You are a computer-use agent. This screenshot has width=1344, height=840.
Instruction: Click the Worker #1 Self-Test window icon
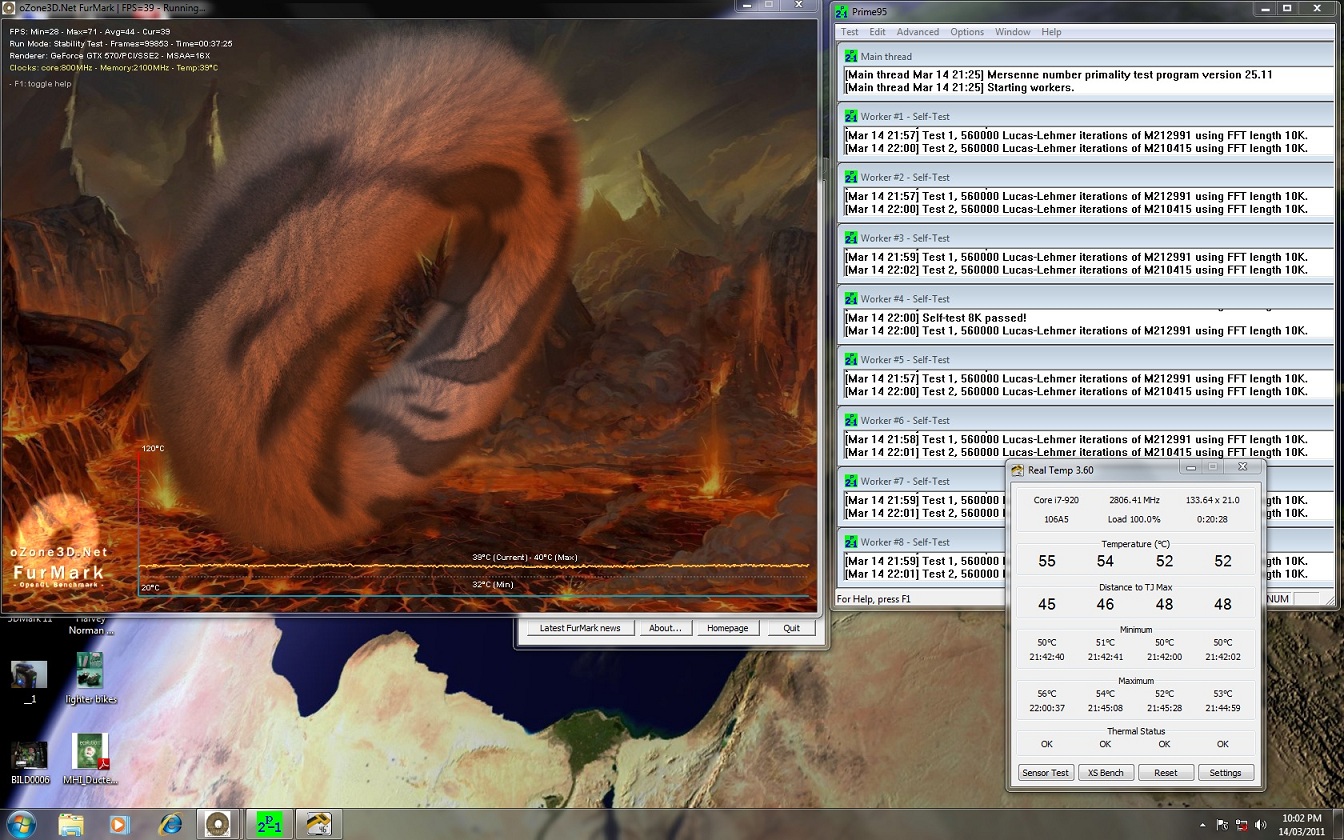pyautogui.click(x=851, y=116)
